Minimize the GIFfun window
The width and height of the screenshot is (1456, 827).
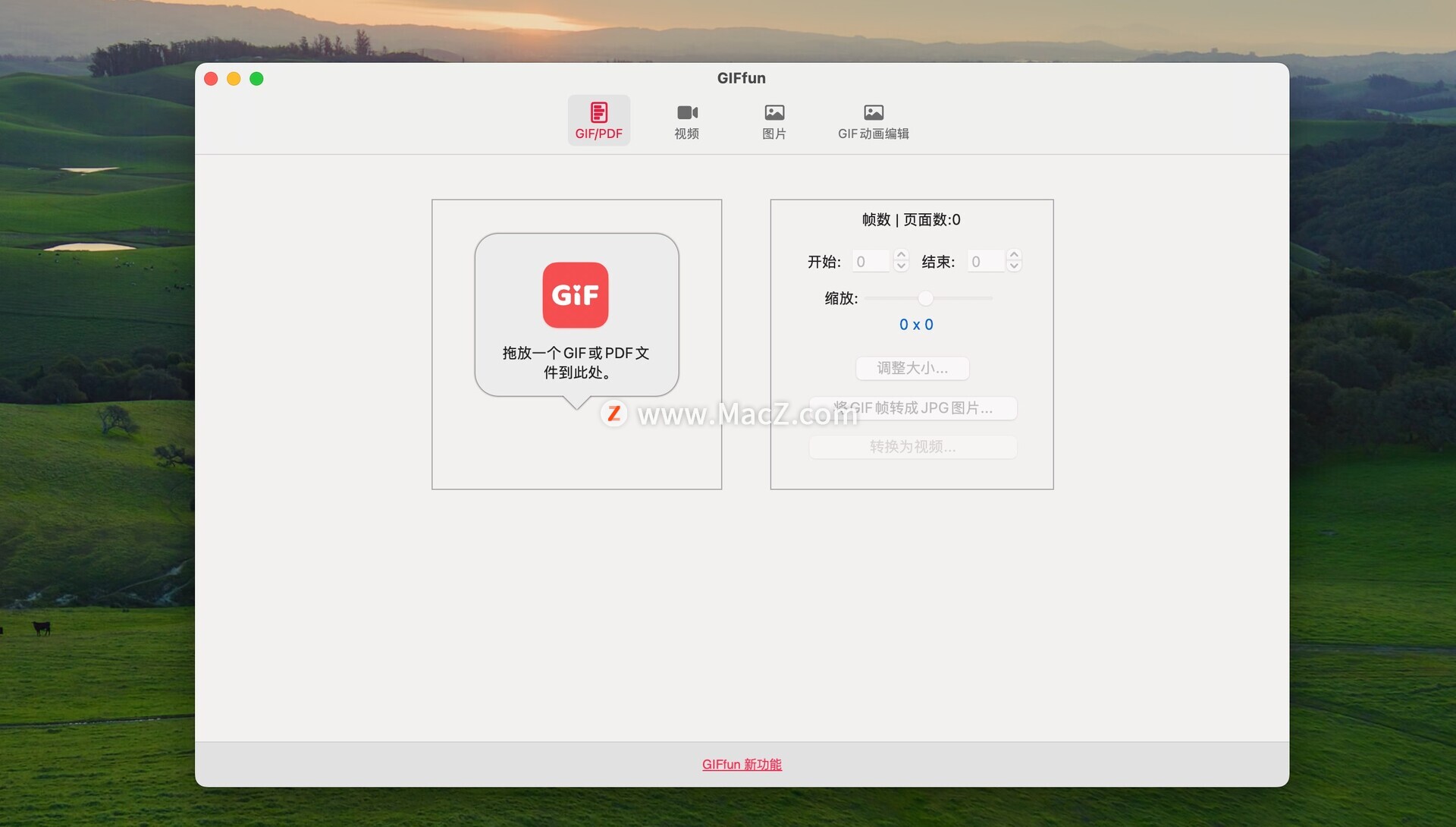coord(234,79)
